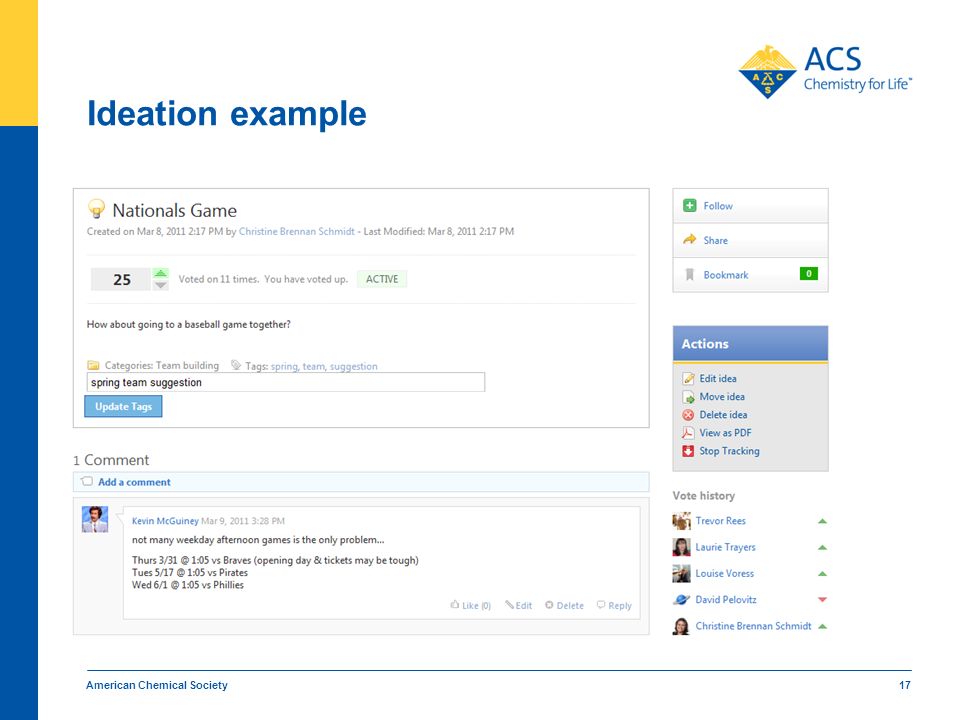Click the up vote arrow by Trevor Rees
Viewport: 960px width, 720px height.
(822, 521)
